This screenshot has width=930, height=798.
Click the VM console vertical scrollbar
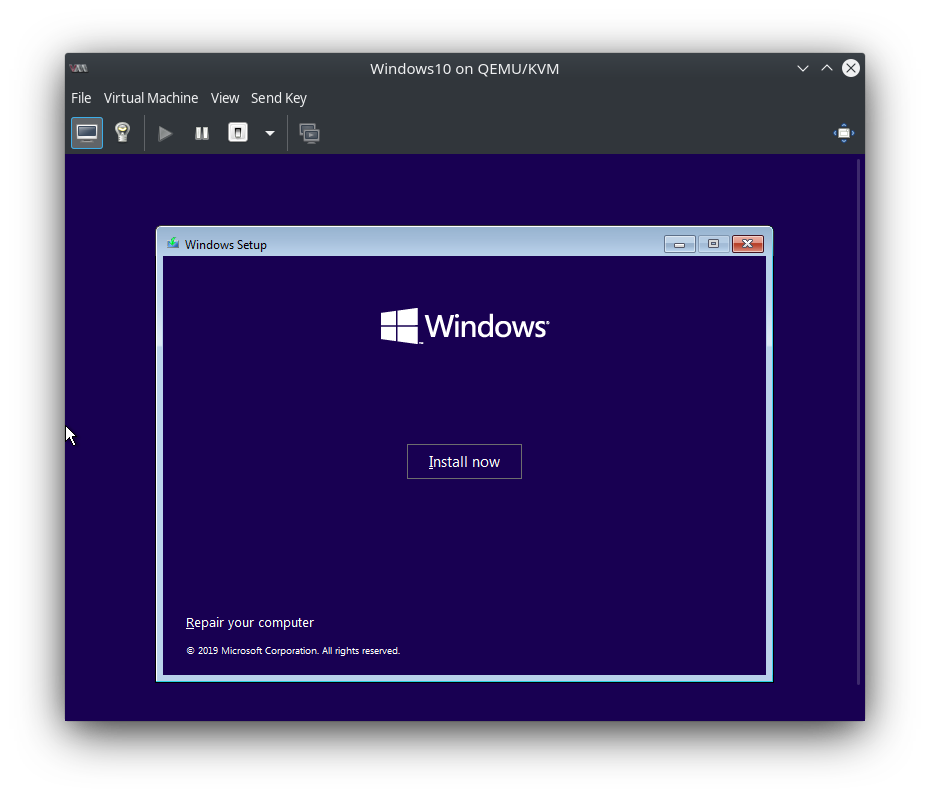pyautogui.click(x=858, y=421)
